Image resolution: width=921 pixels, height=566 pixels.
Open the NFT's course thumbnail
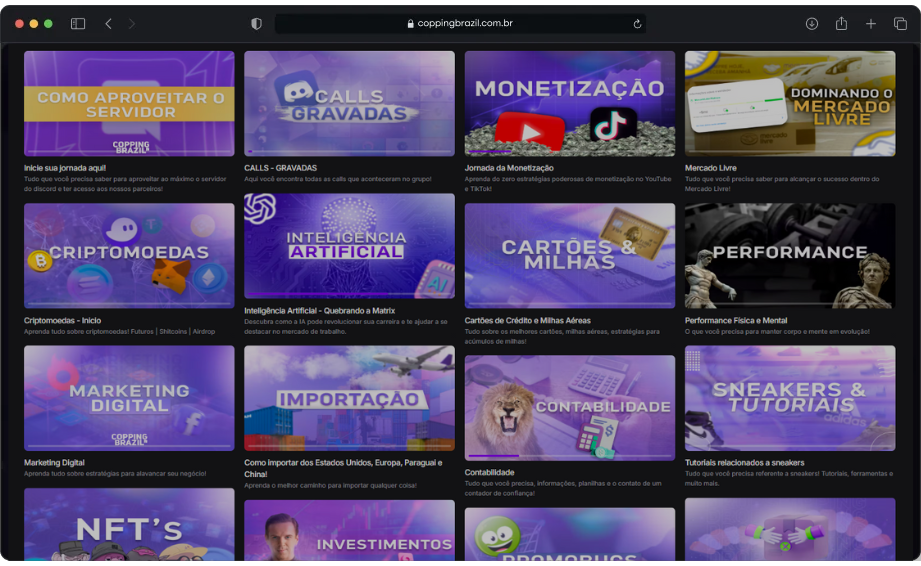(x=129, y=524)
